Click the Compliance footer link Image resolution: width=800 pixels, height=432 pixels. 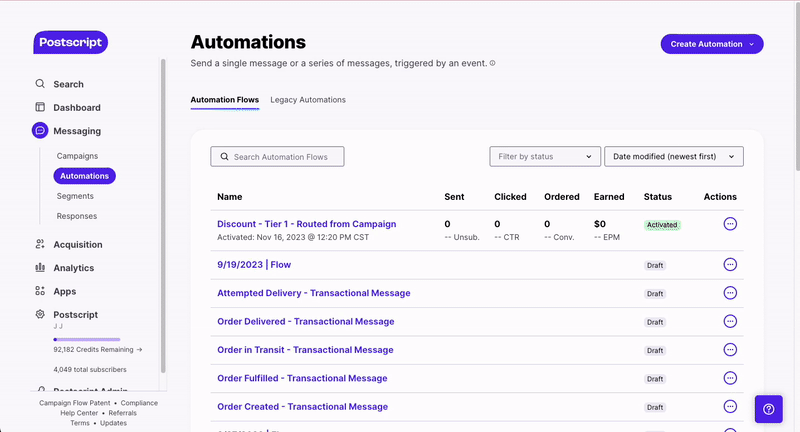(x=139, y=403)
